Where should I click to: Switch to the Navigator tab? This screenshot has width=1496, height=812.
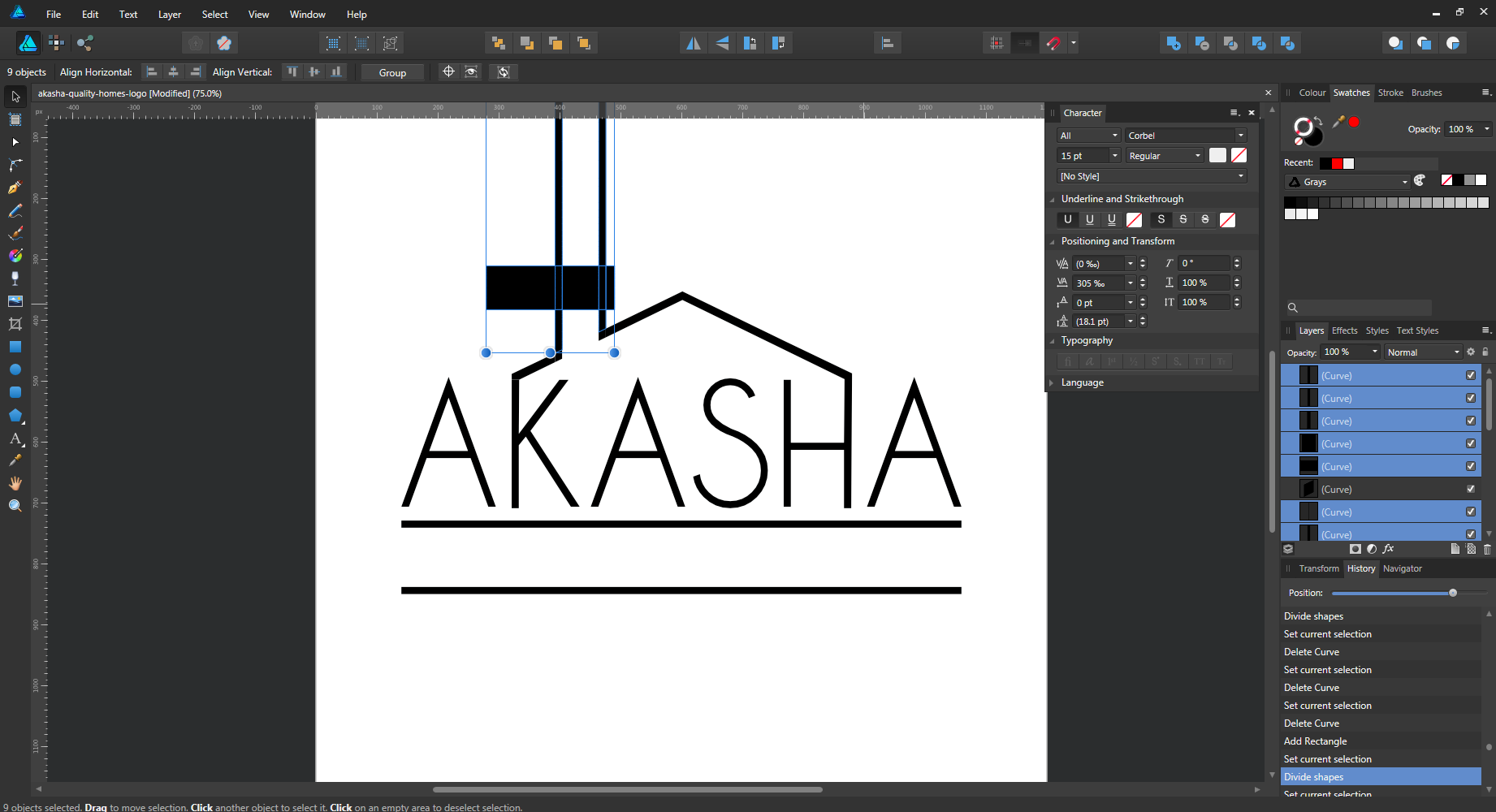(x=1403, y=568)
